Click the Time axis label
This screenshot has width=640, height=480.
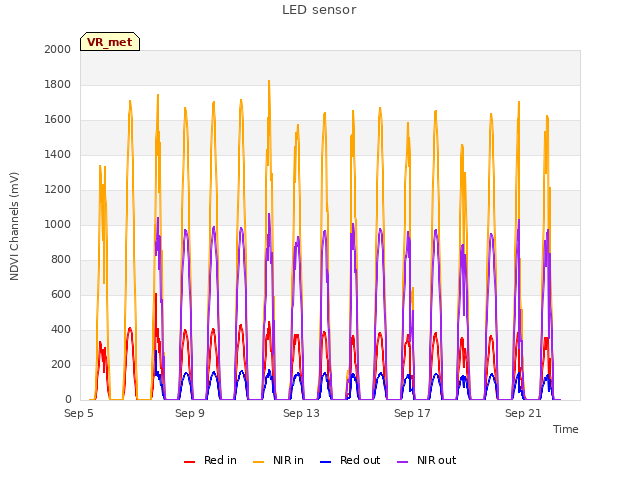565,429
